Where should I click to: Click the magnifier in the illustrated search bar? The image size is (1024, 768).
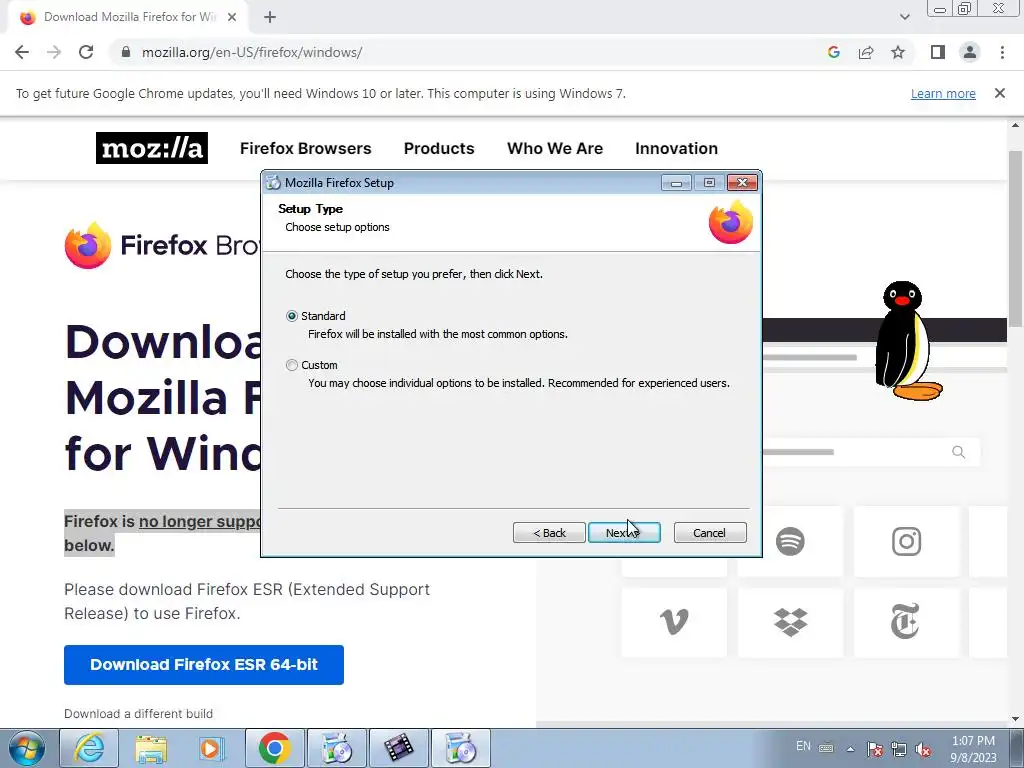coord(958,452)
